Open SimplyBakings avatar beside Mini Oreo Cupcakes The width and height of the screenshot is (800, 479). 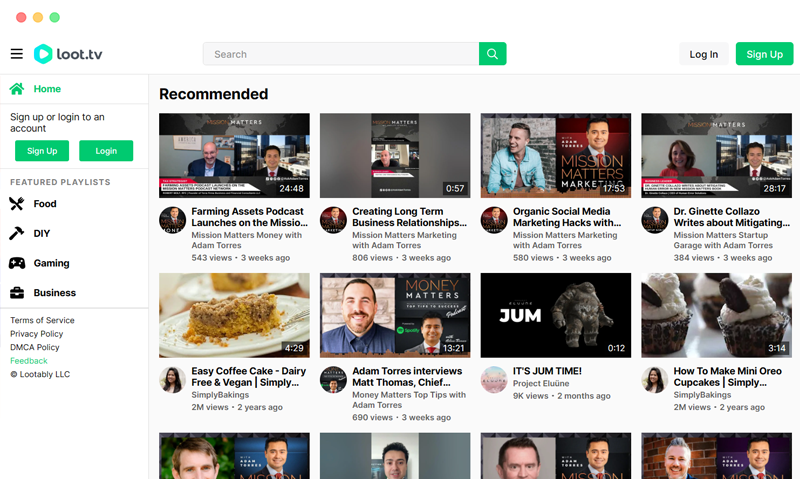coord(655,380)
